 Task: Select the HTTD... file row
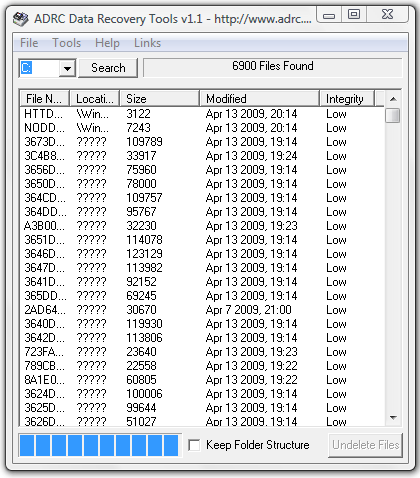[202, 114]
